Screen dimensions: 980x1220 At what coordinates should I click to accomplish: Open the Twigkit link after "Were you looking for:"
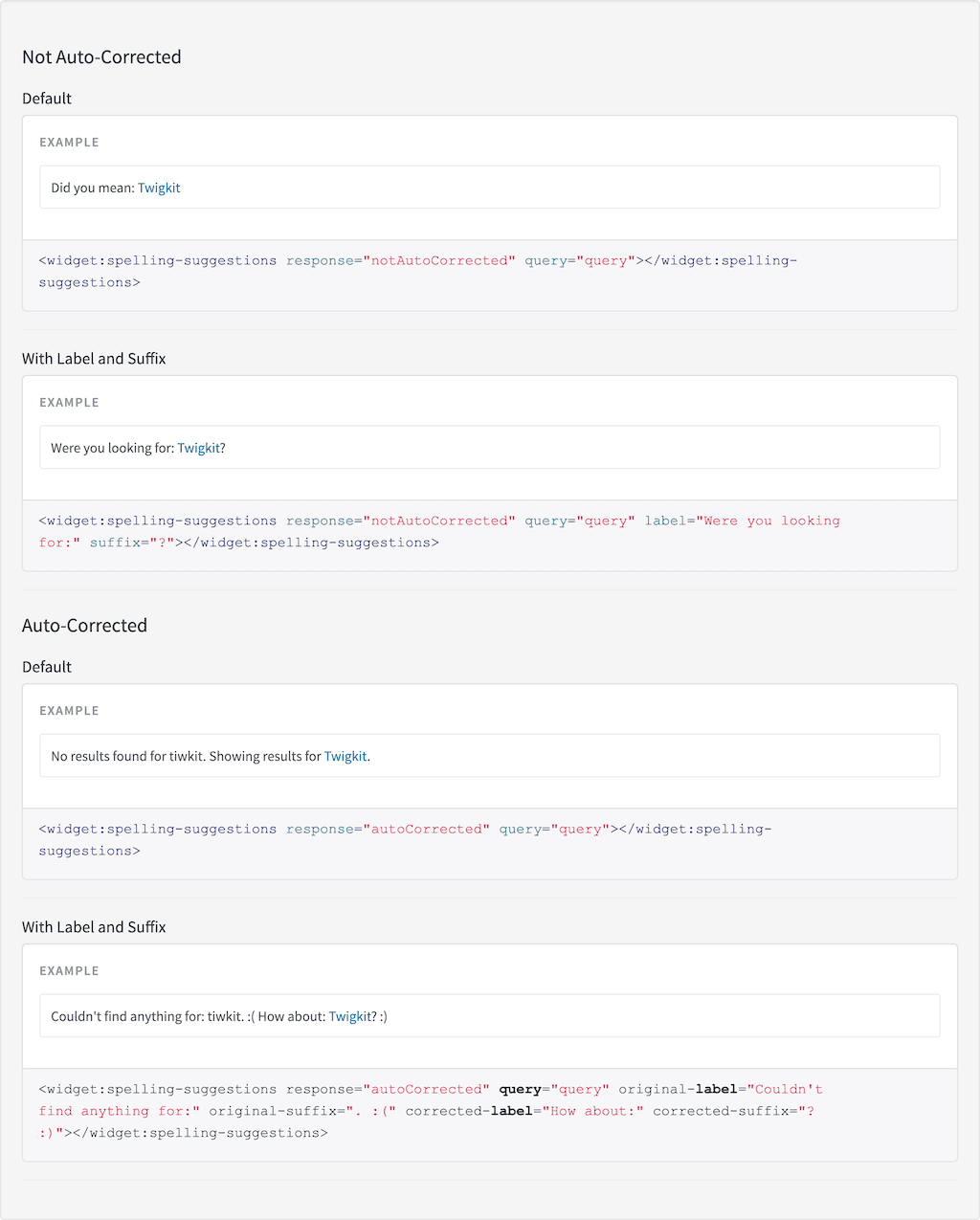pyautogui.click(x=199, y=448)
